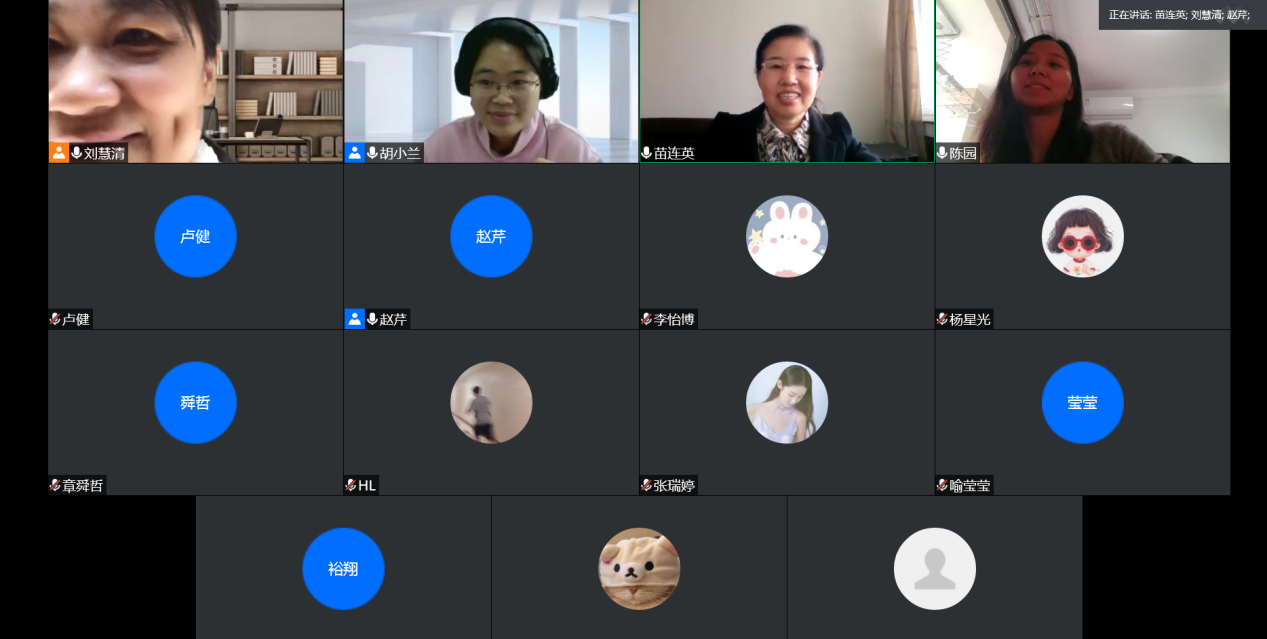Click the muted mic icon next to 杨星光

point(942,319)
